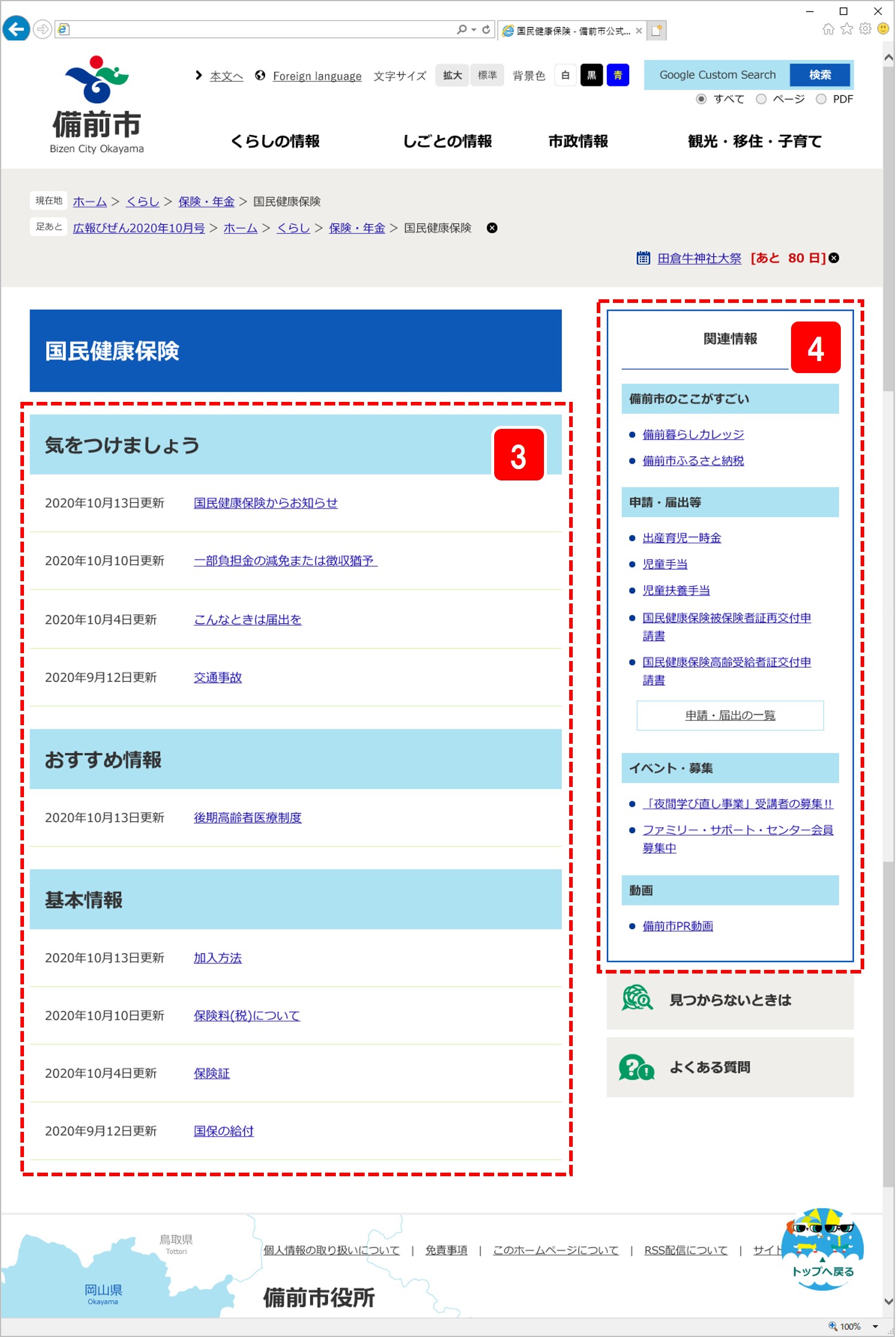Click the calendar icon beside 田倉牛神社大祭

click(643, 258)
